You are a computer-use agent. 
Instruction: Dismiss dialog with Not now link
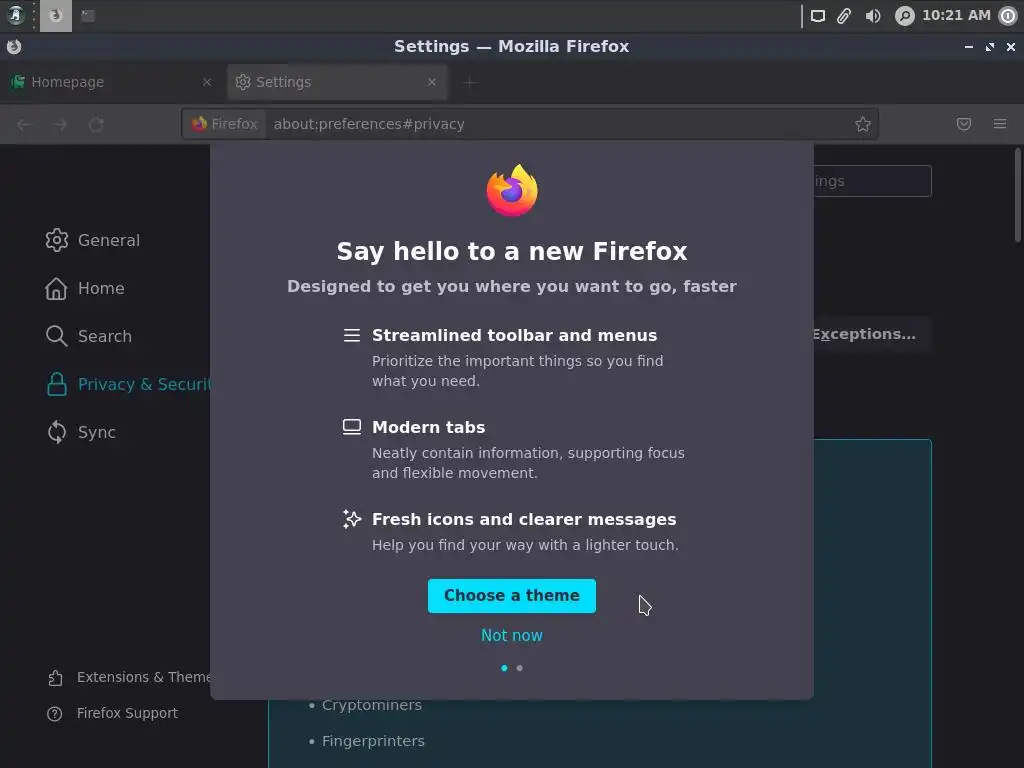(511, 635)
